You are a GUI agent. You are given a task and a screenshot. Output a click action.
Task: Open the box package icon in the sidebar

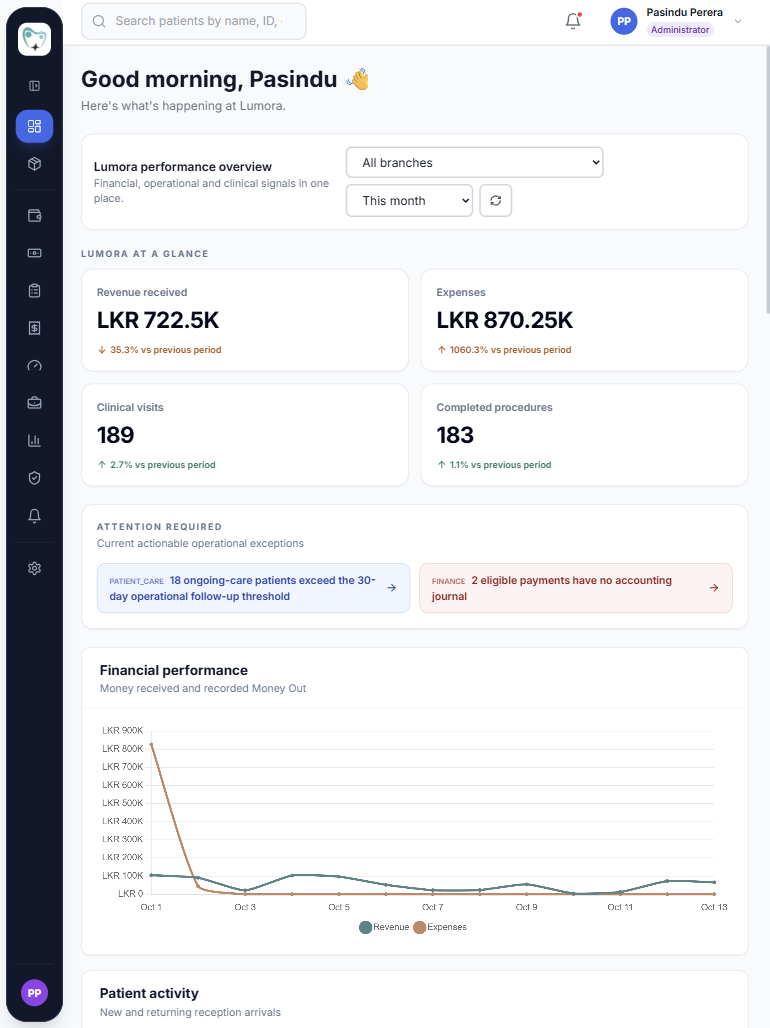tap(34, 164)
